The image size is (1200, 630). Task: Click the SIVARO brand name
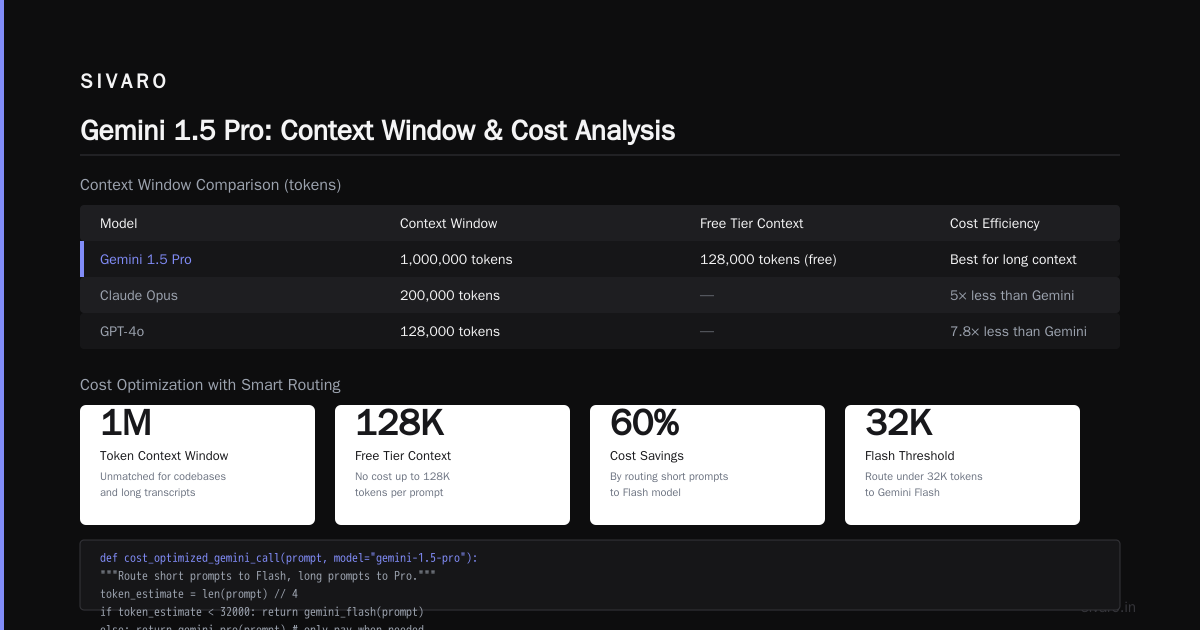pyautogui.click(x=124, y=82)
